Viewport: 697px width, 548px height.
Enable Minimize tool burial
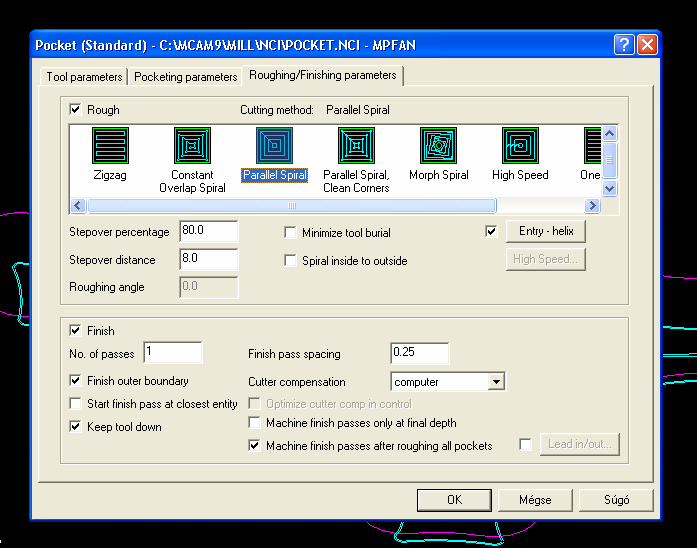coord(290,232)
